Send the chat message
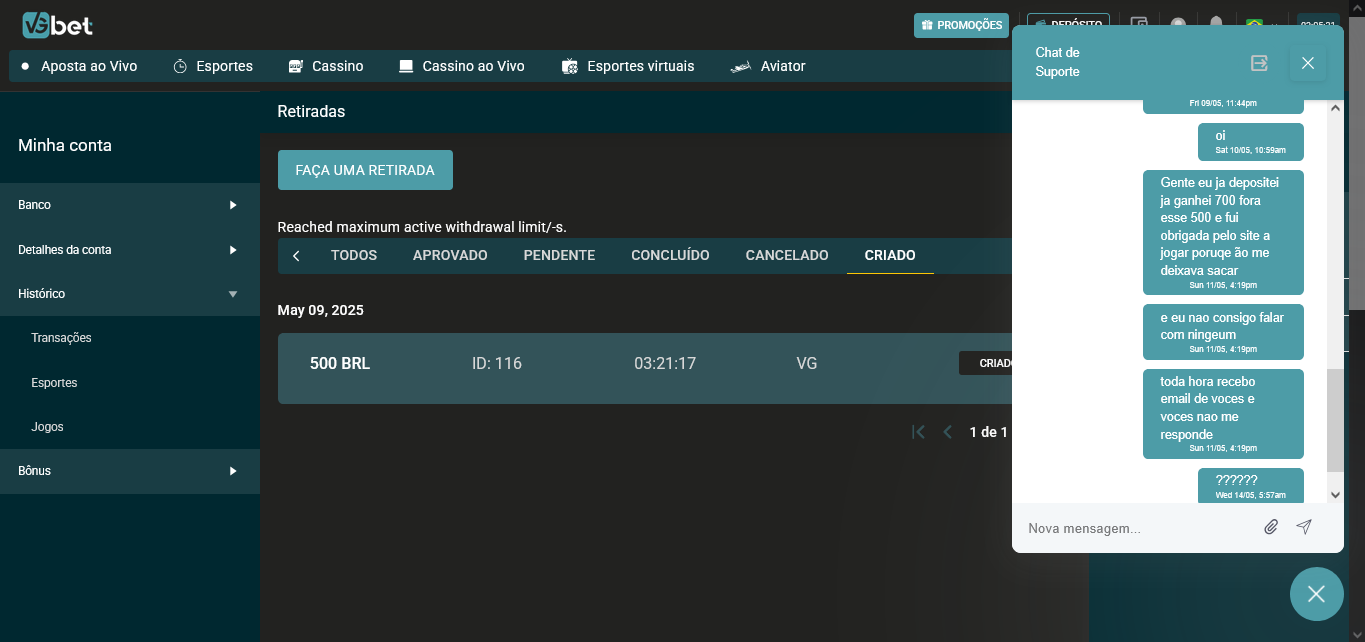The height and width of the screenshot is (642, 1365). coord(1304,527)
